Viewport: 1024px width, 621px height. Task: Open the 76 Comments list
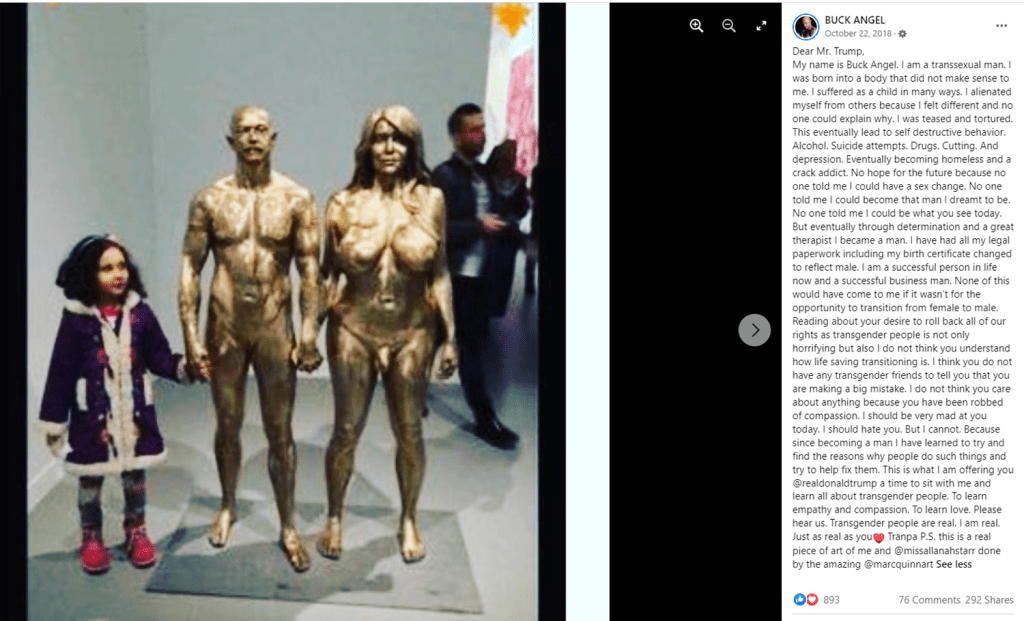click(x=929, y=599)
